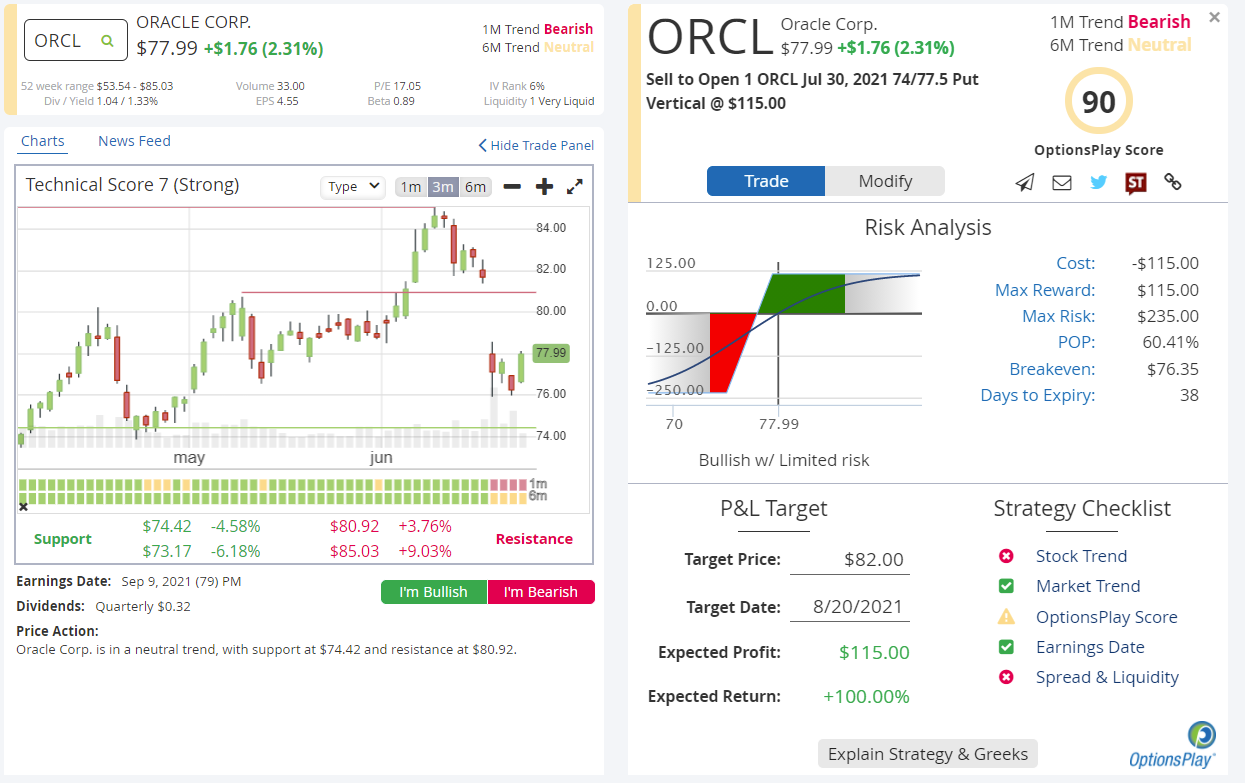Click the ORCL ticker search box
The image size is (1245, 783).
point(76,41)
